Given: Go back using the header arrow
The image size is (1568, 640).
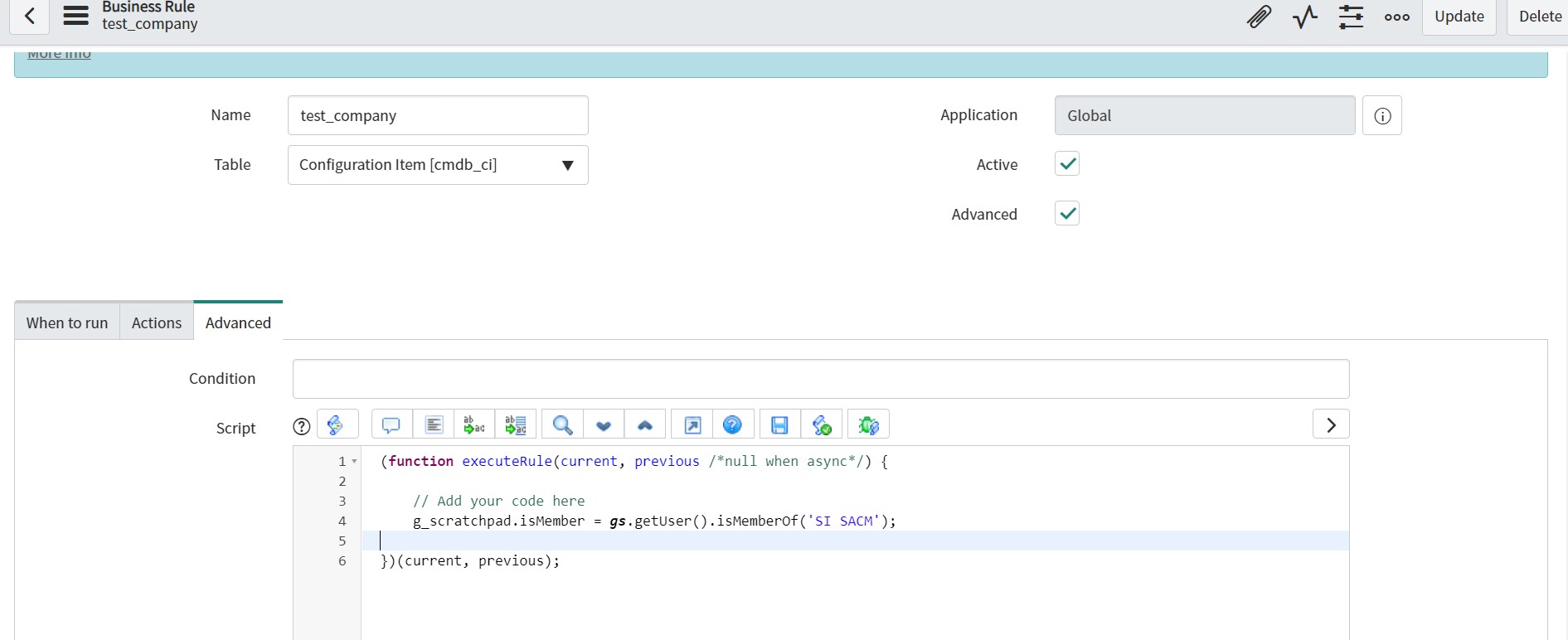Looking at the screenshot, I should coord(29,16).
